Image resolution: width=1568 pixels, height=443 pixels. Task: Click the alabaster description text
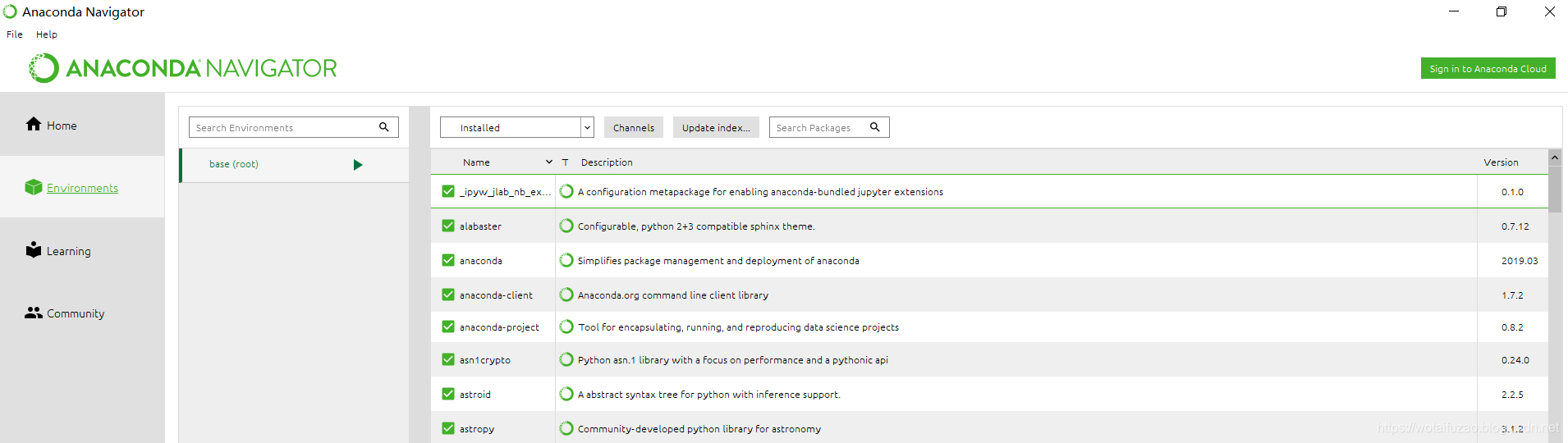coord(696,226)
